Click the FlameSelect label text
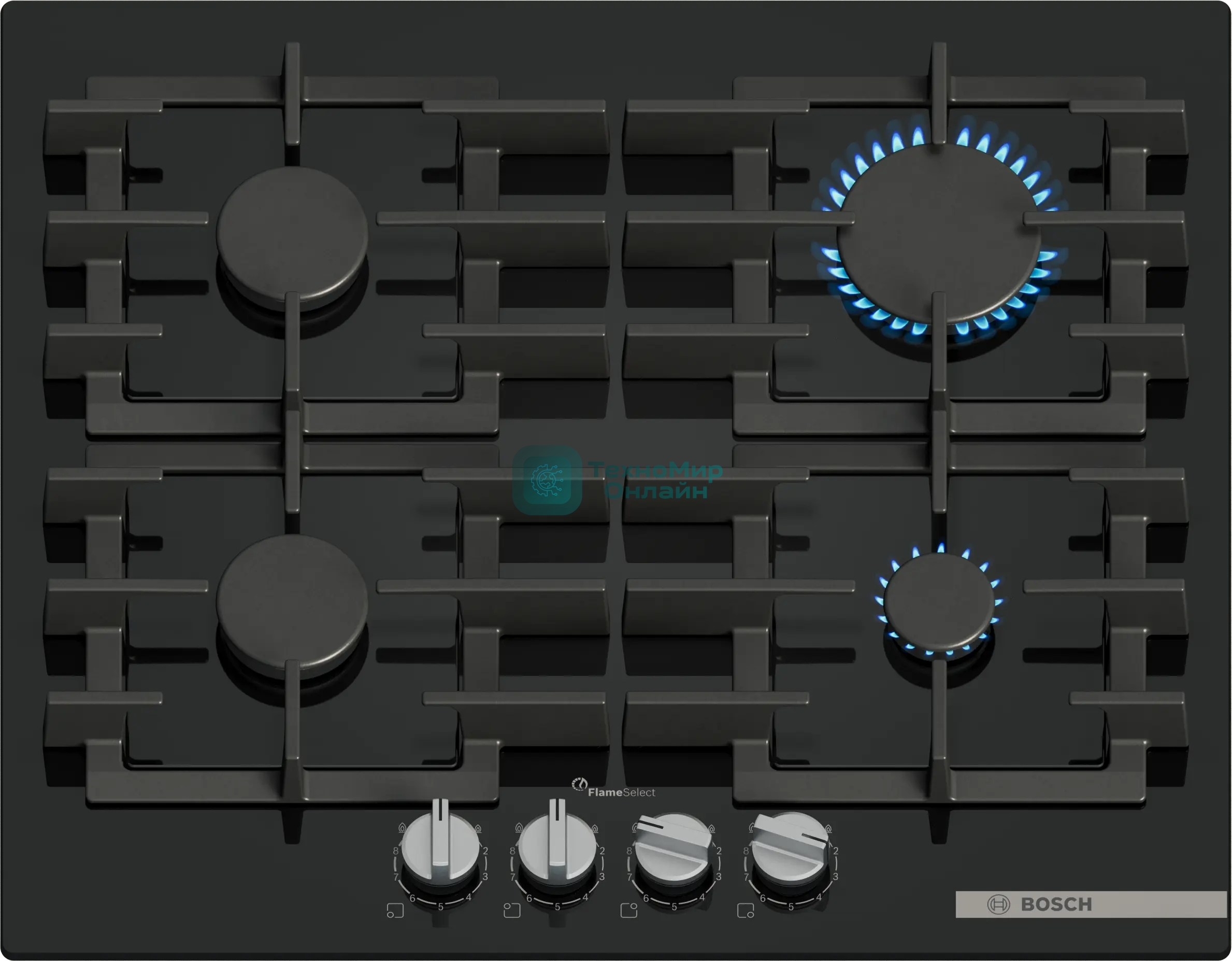Image resolution: width=1232 pixels, height=961 pixels. tap(621, 792)
